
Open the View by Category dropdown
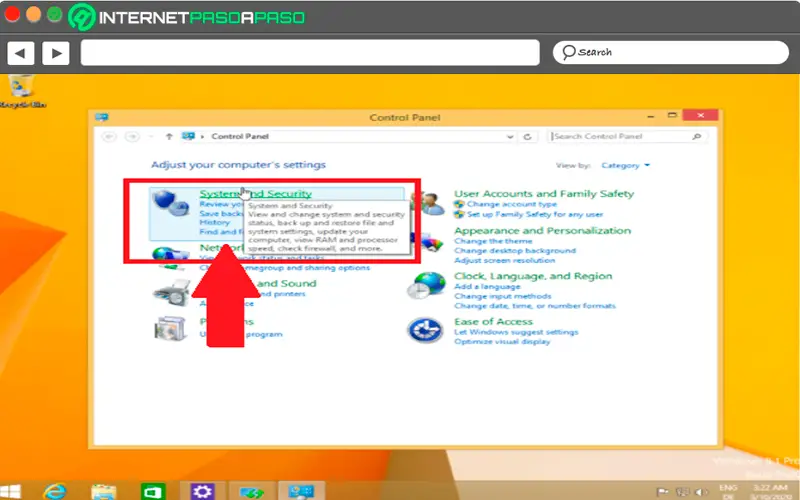click(625, 165)
